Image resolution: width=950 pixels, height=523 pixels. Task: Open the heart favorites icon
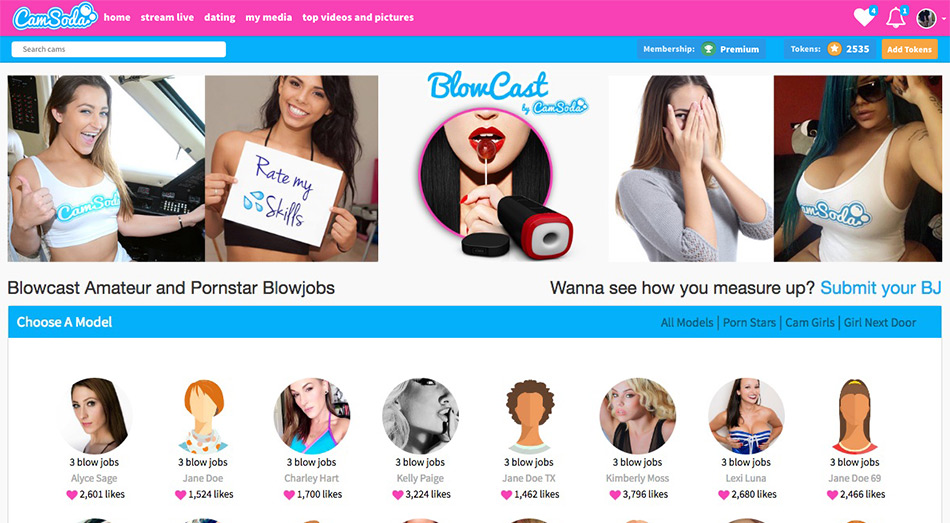click(x=864, y=17)
